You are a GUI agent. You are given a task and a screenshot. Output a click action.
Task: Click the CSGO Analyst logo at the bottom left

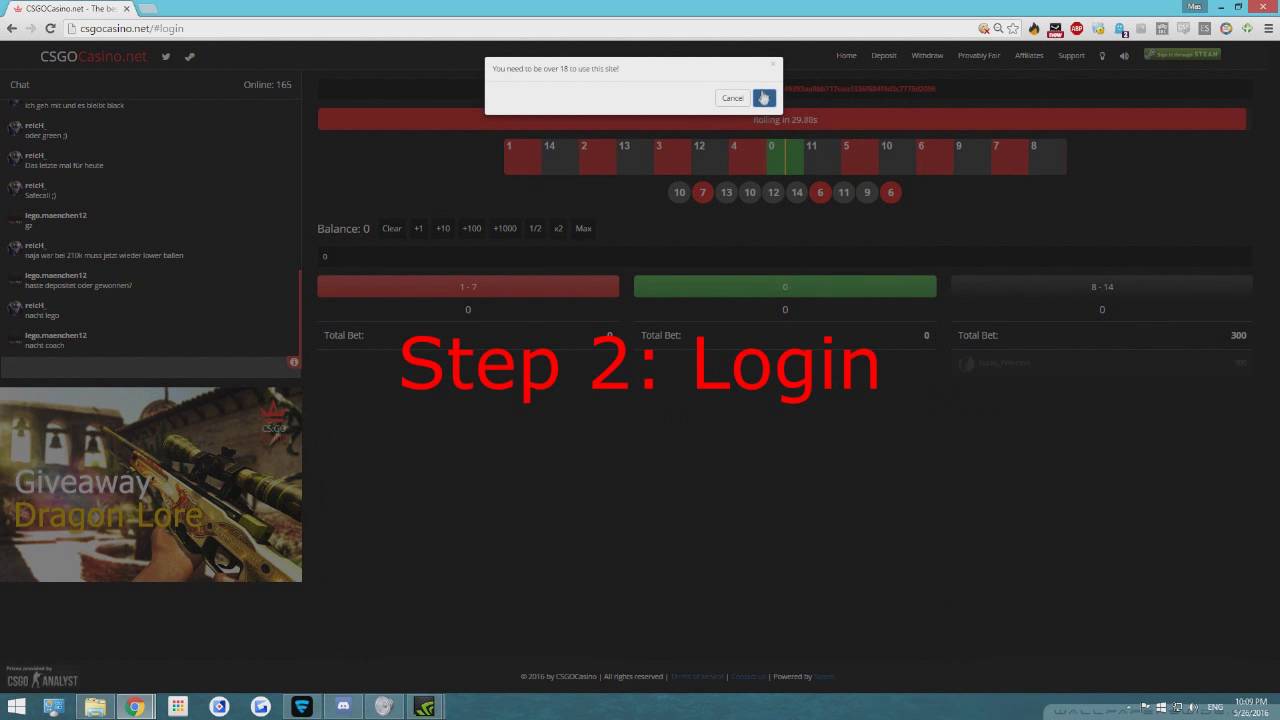tap(42, 678)
